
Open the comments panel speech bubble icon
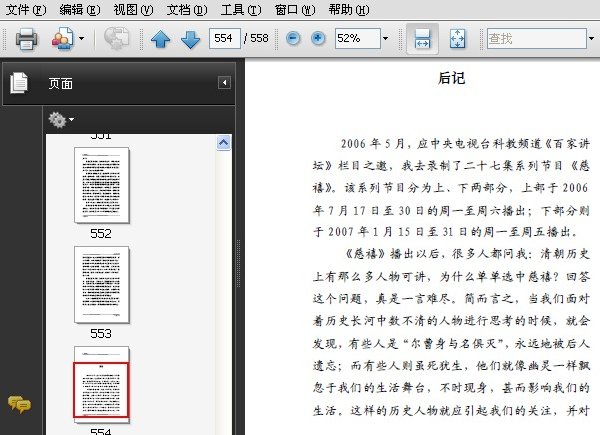point(19,404)
